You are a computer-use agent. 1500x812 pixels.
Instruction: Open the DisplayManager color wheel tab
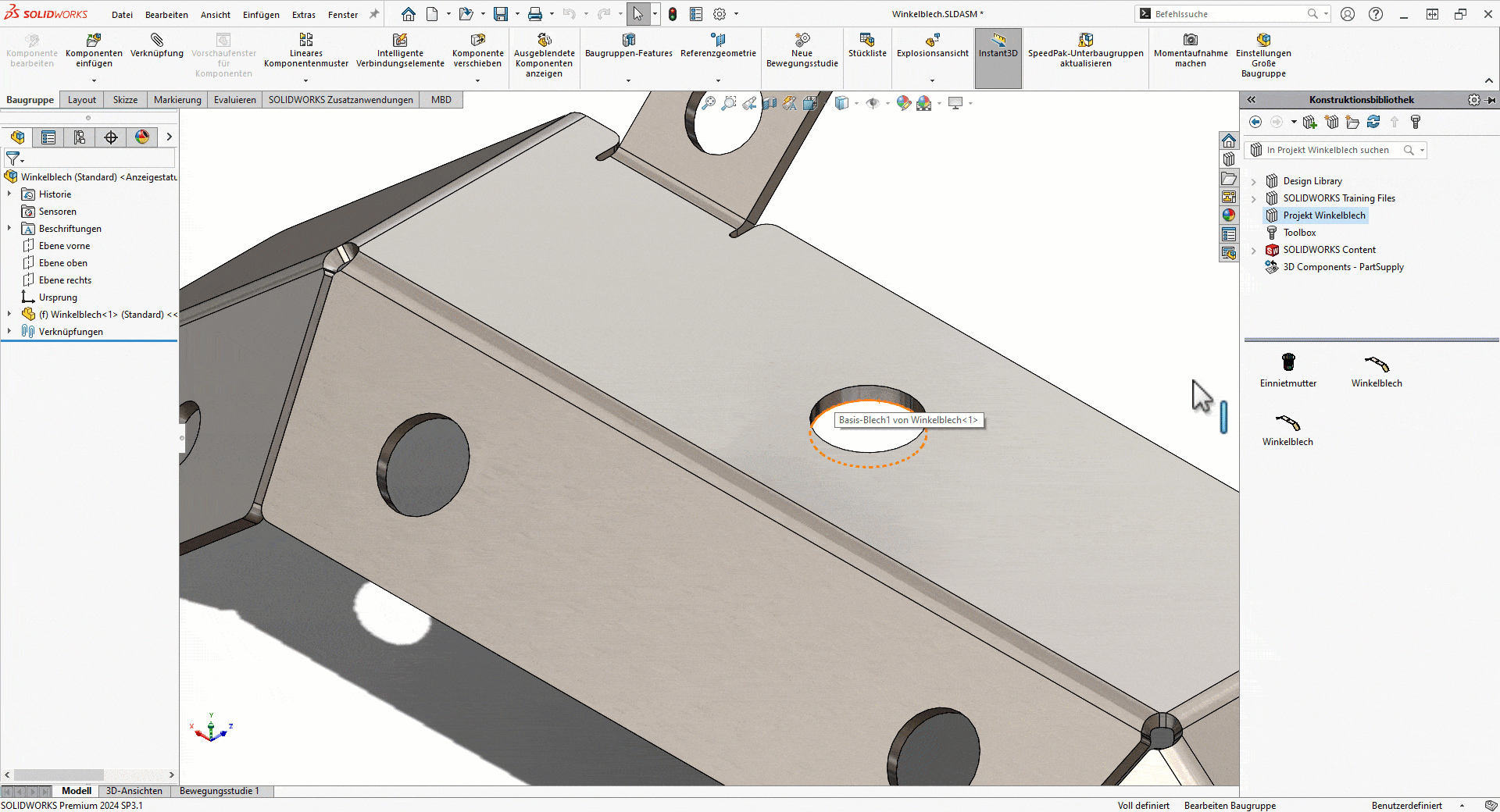[142, 137]
